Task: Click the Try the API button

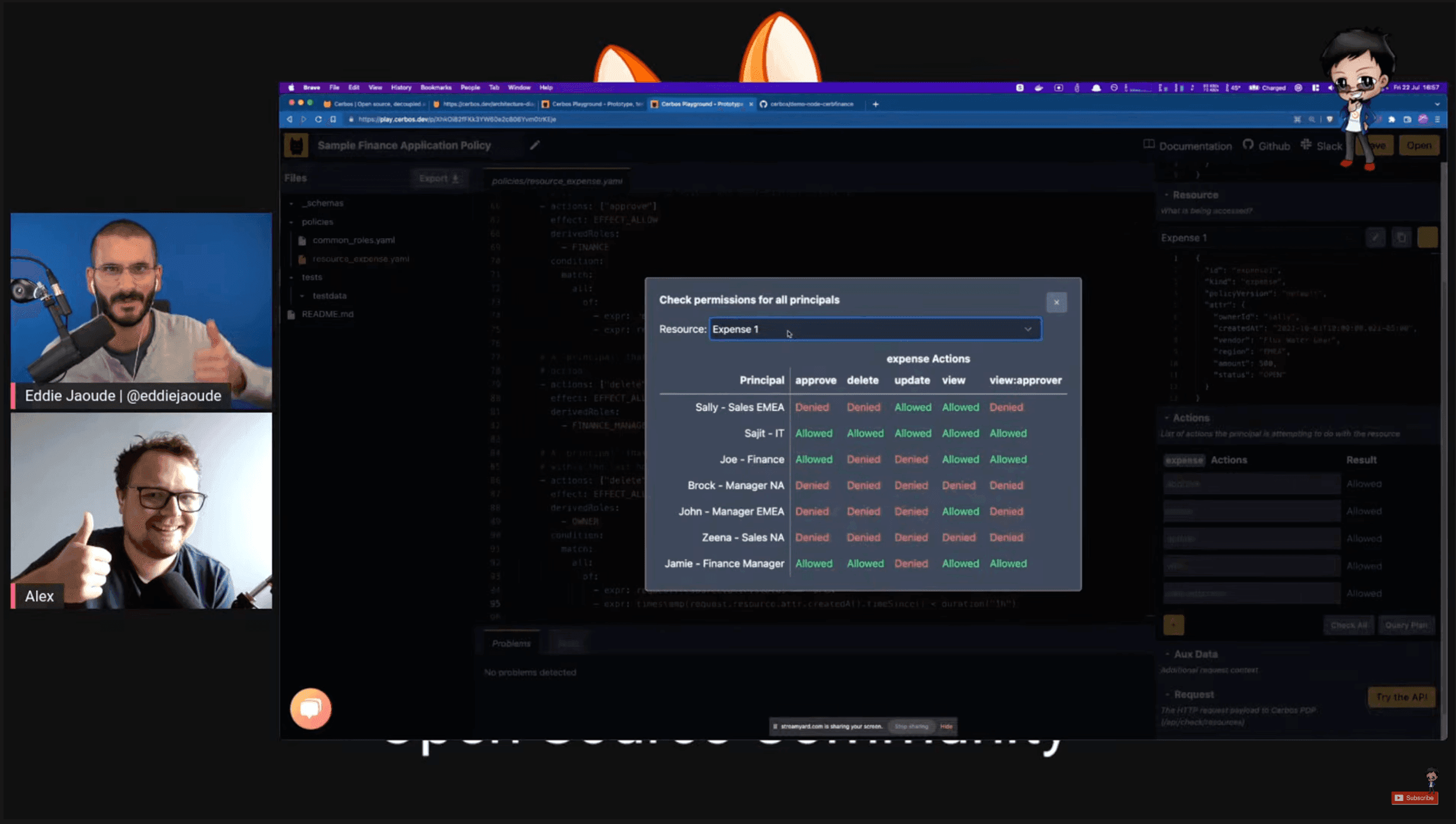Action: click(1402, 697)
